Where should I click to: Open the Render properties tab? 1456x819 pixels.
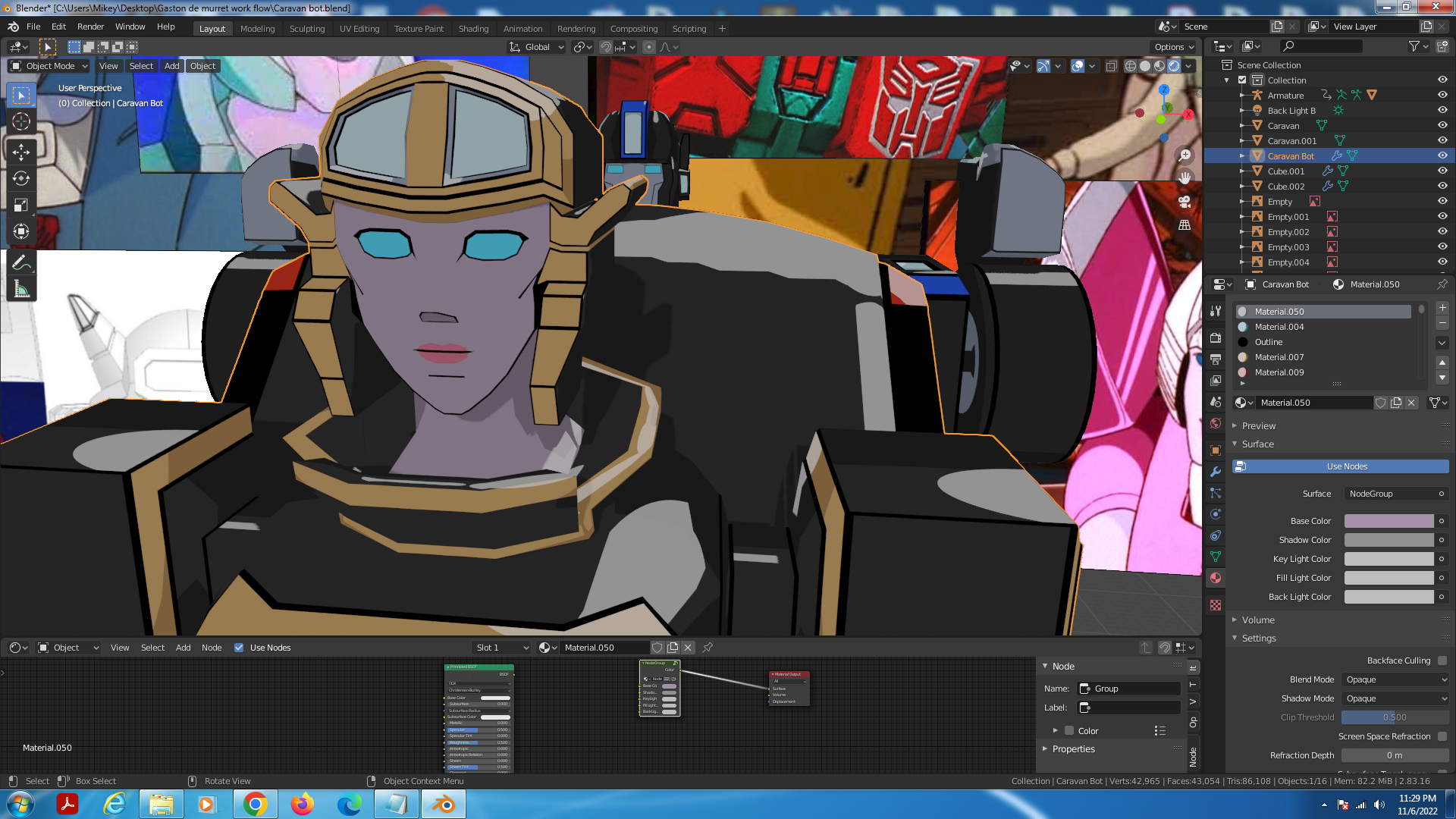[1216, 338]
